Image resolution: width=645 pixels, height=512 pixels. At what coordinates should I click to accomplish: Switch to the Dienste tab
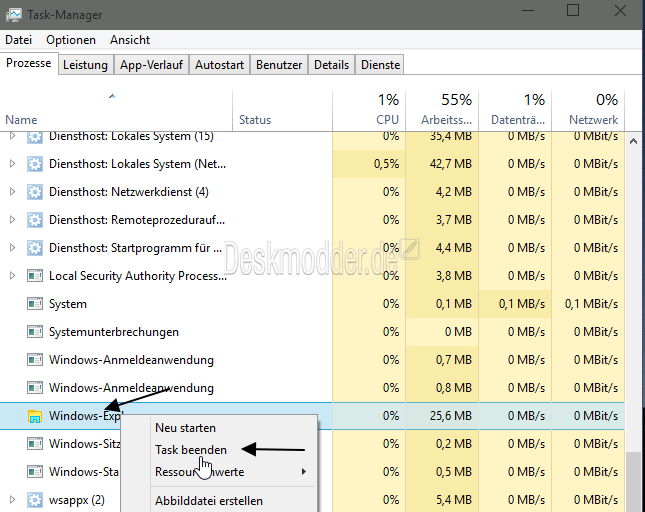coord(381,65)
